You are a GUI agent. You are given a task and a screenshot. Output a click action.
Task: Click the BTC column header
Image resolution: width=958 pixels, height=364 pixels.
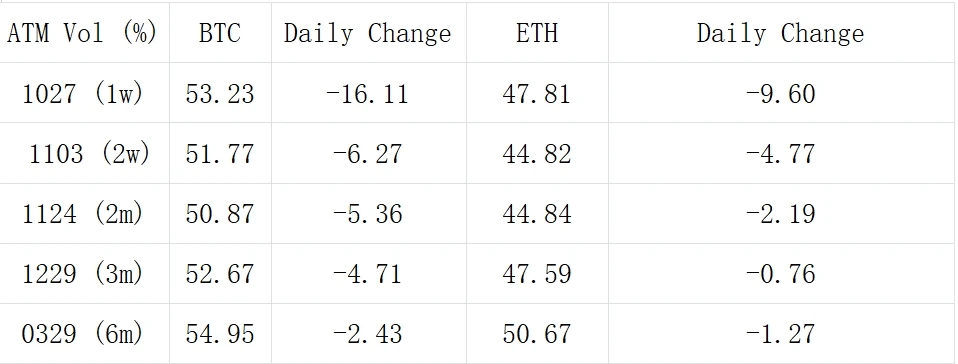[220, 32]
